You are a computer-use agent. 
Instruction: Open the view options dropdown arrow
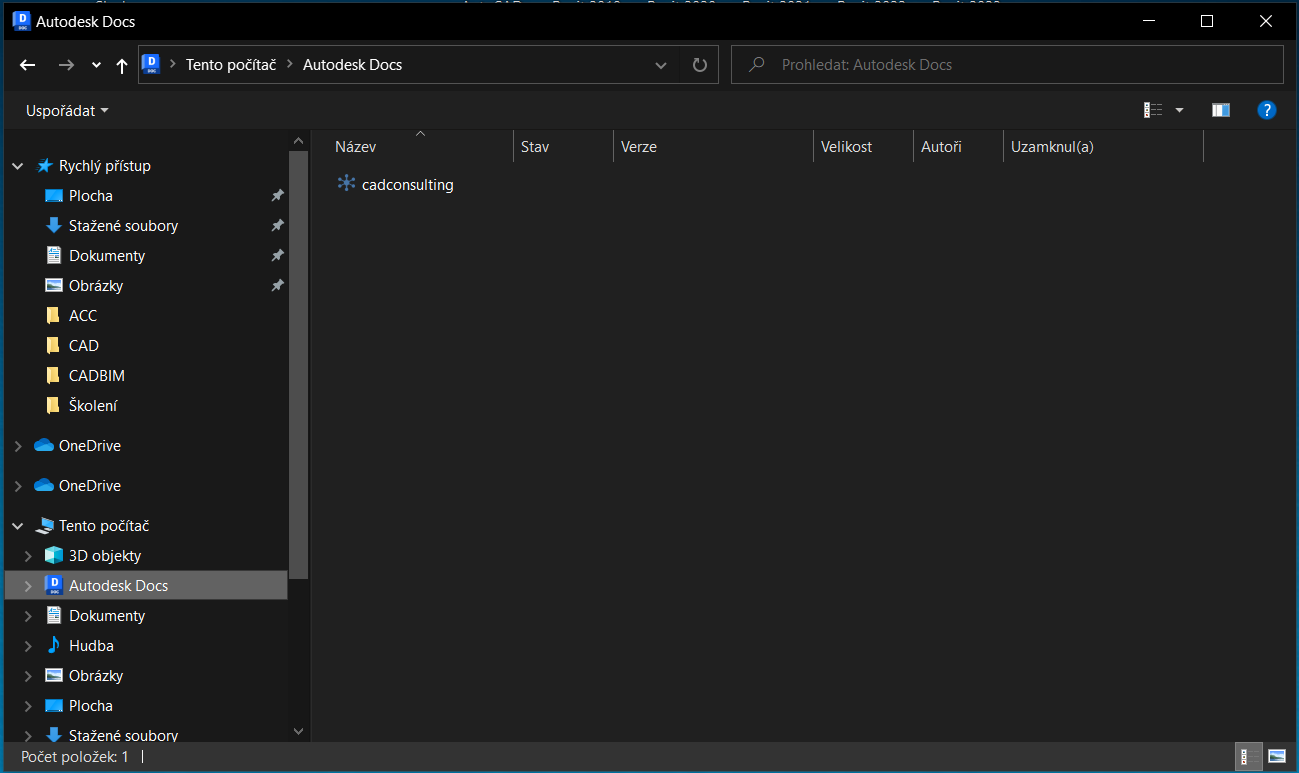tap(1179, 110)
